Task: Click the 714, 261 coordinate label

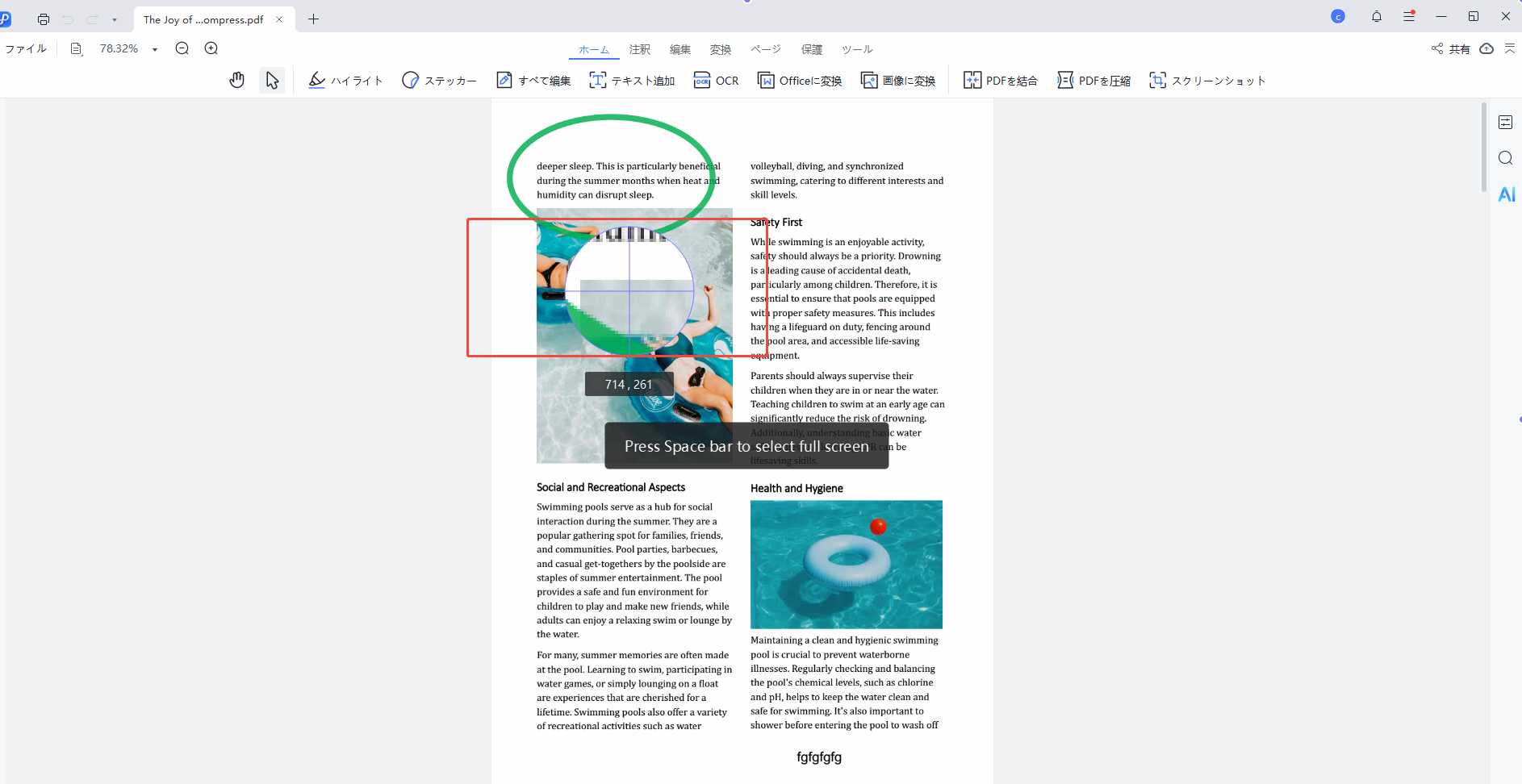Action: click(x=629, y=385)
